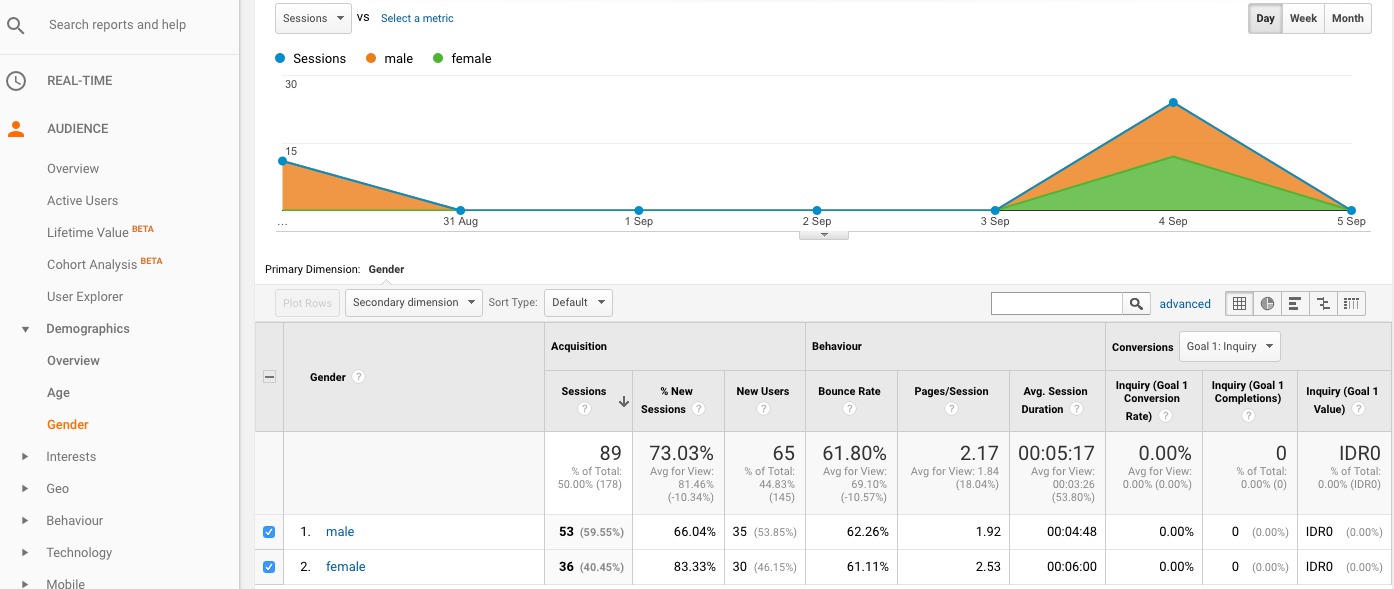1394x589 pixels.
Task: Open the Goal 1: Inquiry dropdown
Action: 1229,347
